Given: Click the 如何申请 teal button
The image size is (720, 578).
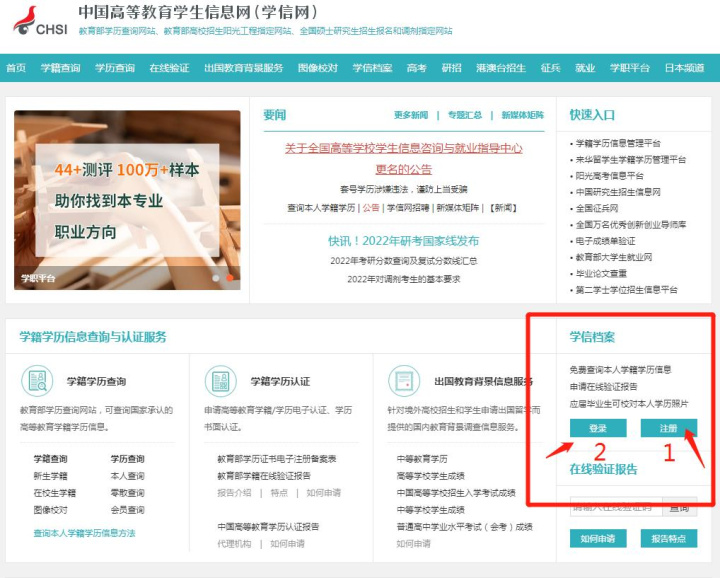Looking at the screenshot, I should click(x=598, y=538).
